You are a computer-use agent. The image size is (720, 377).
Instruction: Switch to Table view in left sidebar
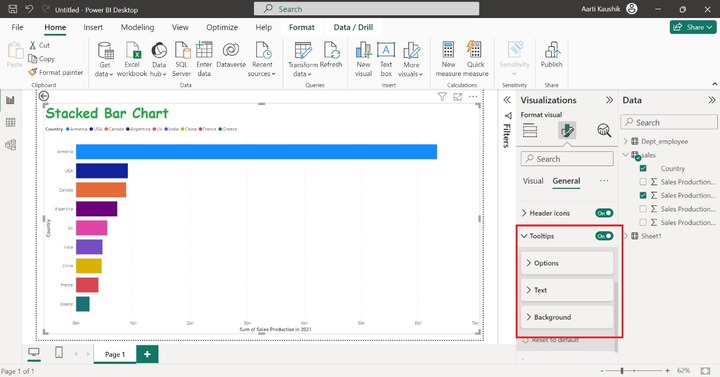click(10, 122)
